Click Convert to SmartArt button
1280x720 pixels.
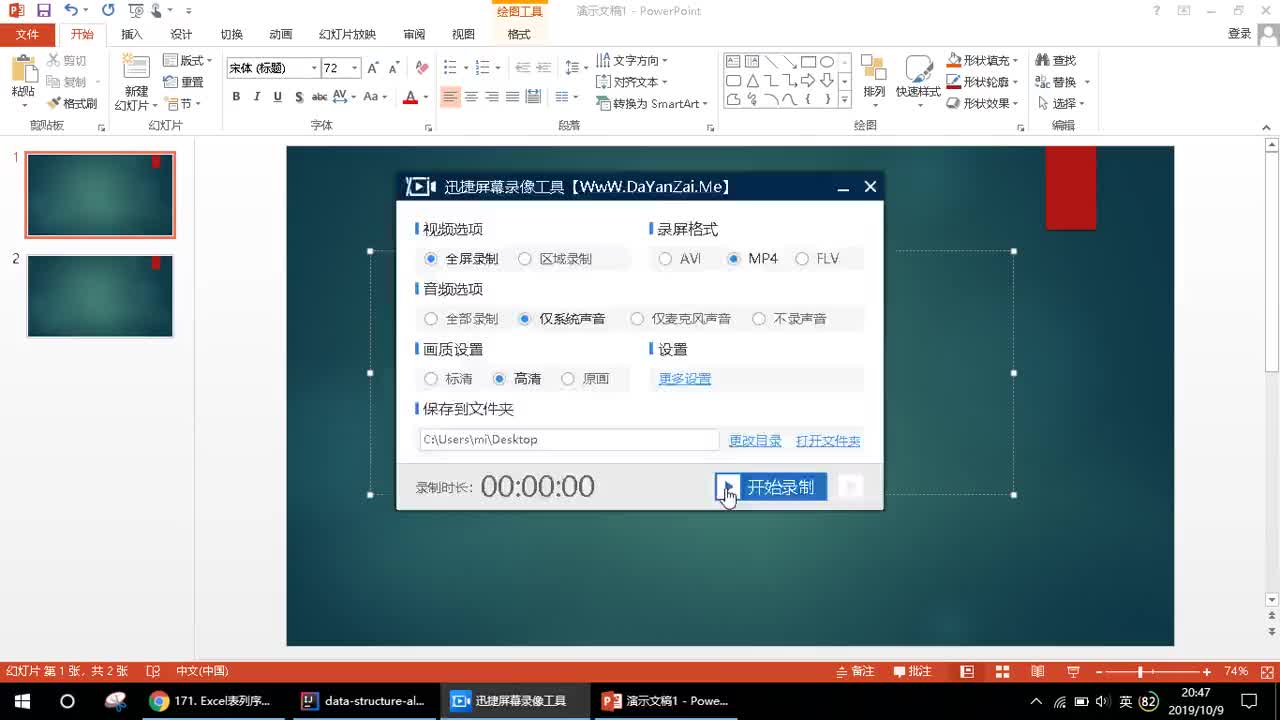[652, 104]
